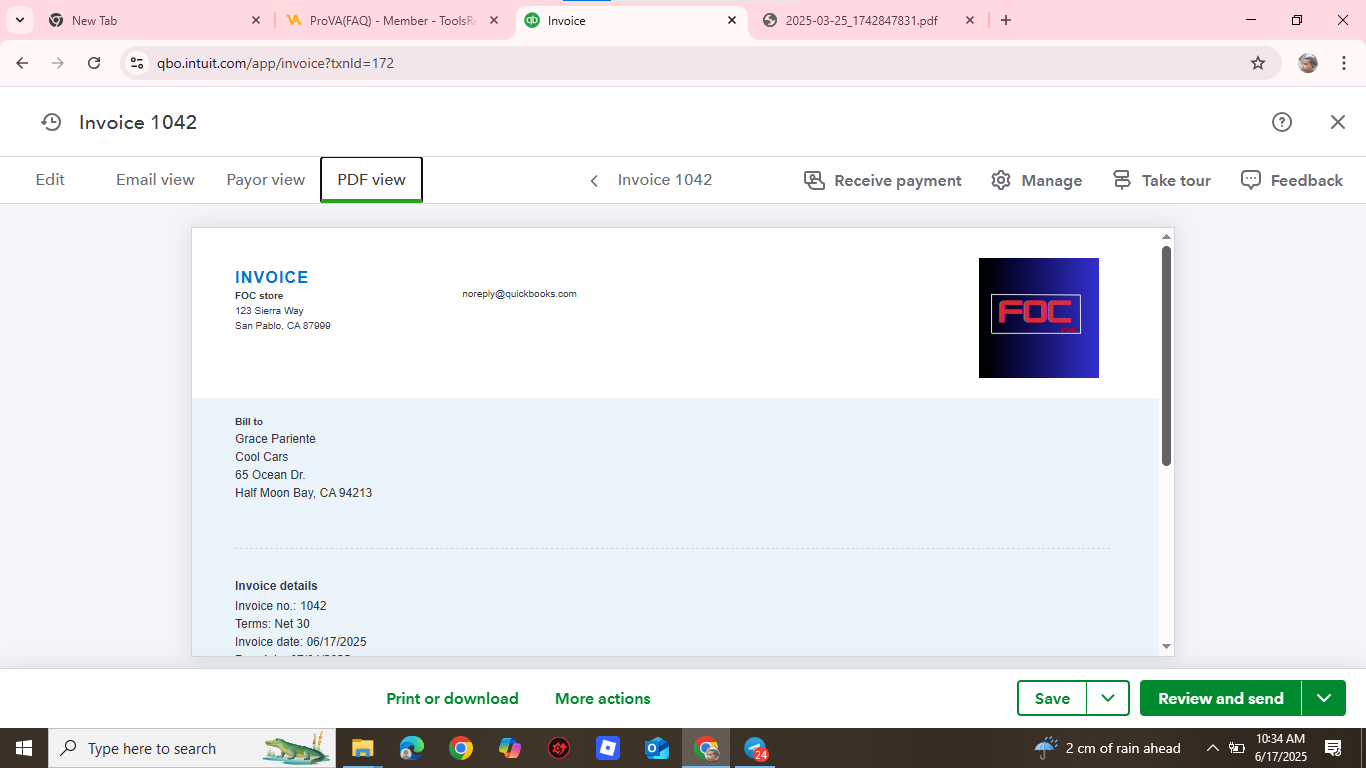1366x768 pixels.
Task: Switch to ProVA(FAQ) Member tab
Action: pyautogui.click(x=392, y=20)
